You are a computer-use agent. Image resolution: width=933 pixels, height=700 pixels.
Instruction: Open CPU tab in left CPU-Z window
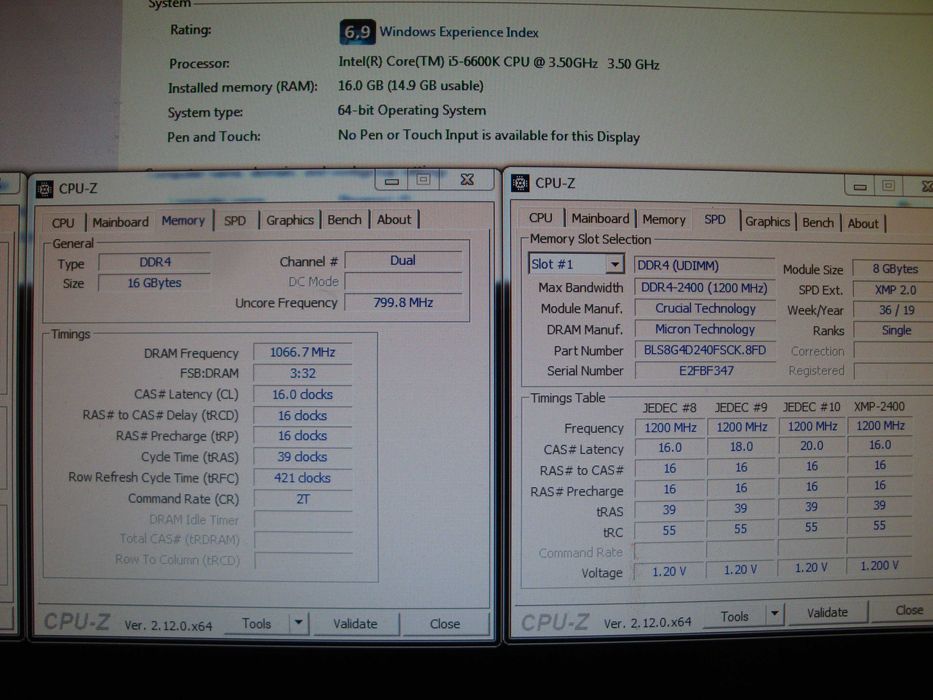point(62,223)
